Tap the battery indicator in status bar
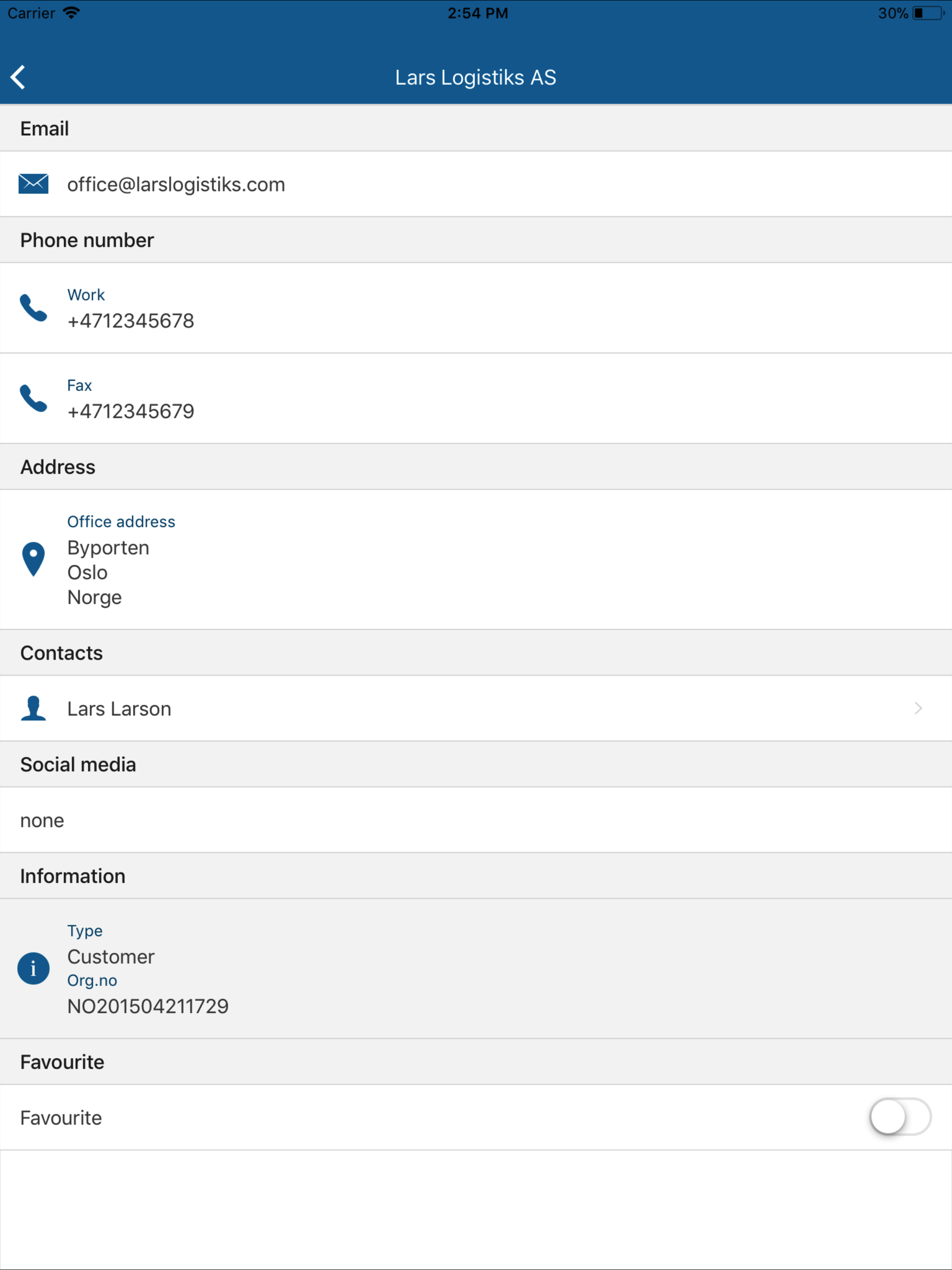The height and width of the screenshot is (1270, 952). pyautogui.click(x=928, y=13)
